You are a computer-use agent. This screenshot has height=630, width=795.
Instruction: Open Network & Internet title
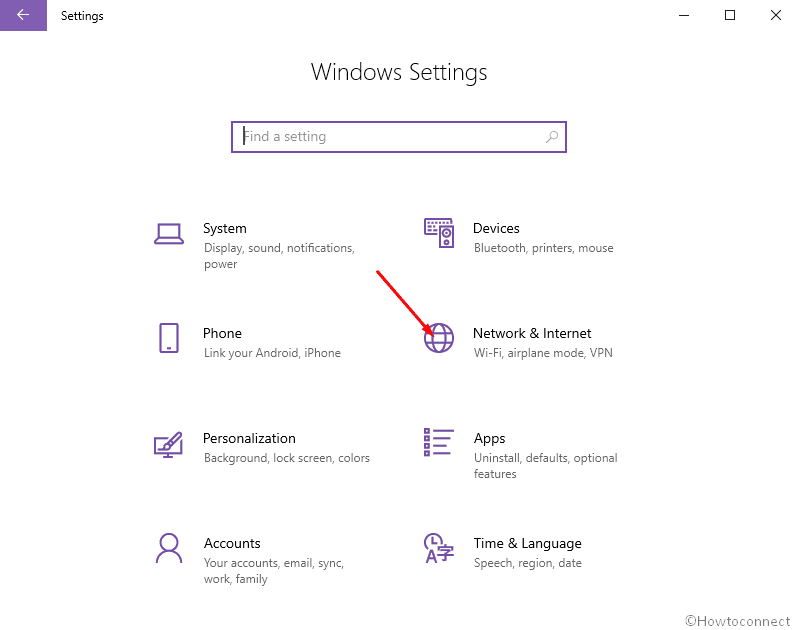point(532,333)
